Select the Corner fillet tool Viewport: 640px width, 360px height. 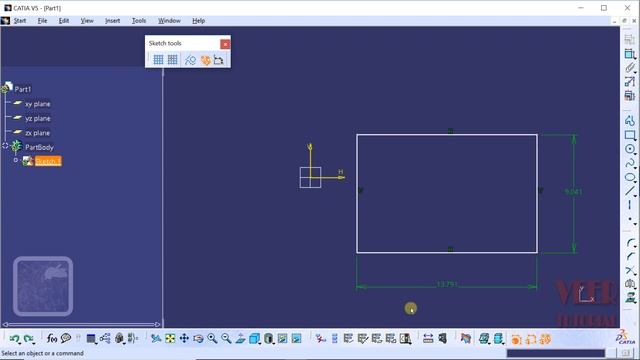click(630, 243)
